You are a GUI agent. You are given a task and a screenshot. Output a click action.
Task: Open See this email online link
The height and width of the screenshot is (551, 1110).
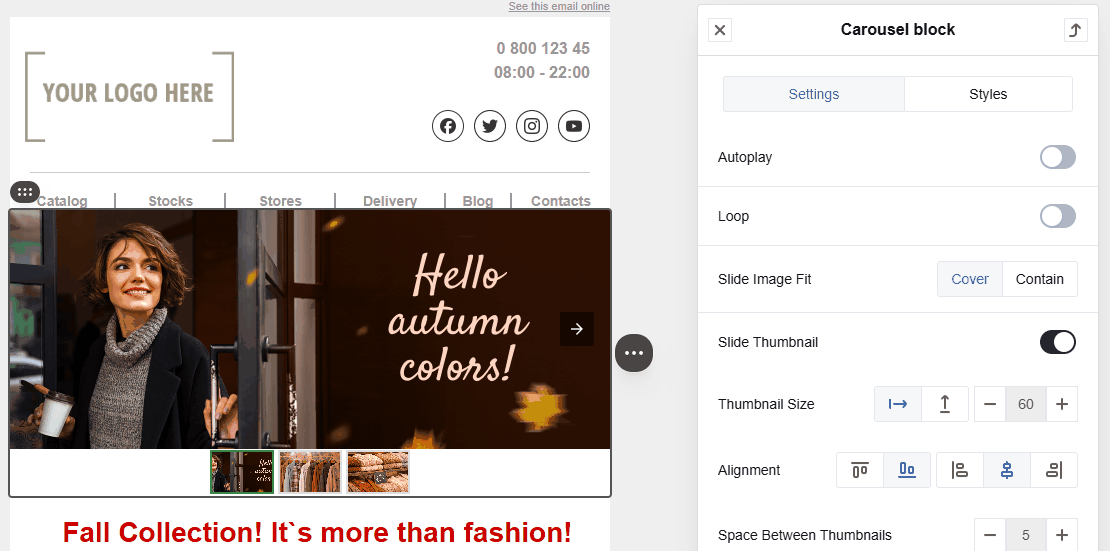click(559, 6)
